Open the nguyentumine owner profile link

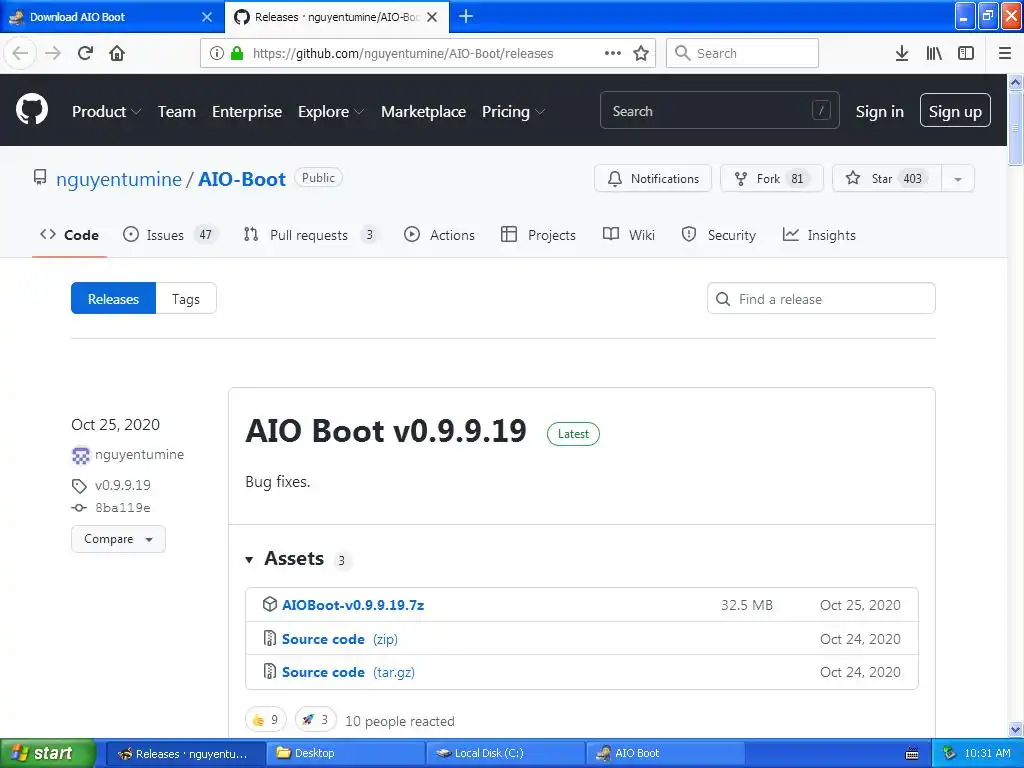119,179
